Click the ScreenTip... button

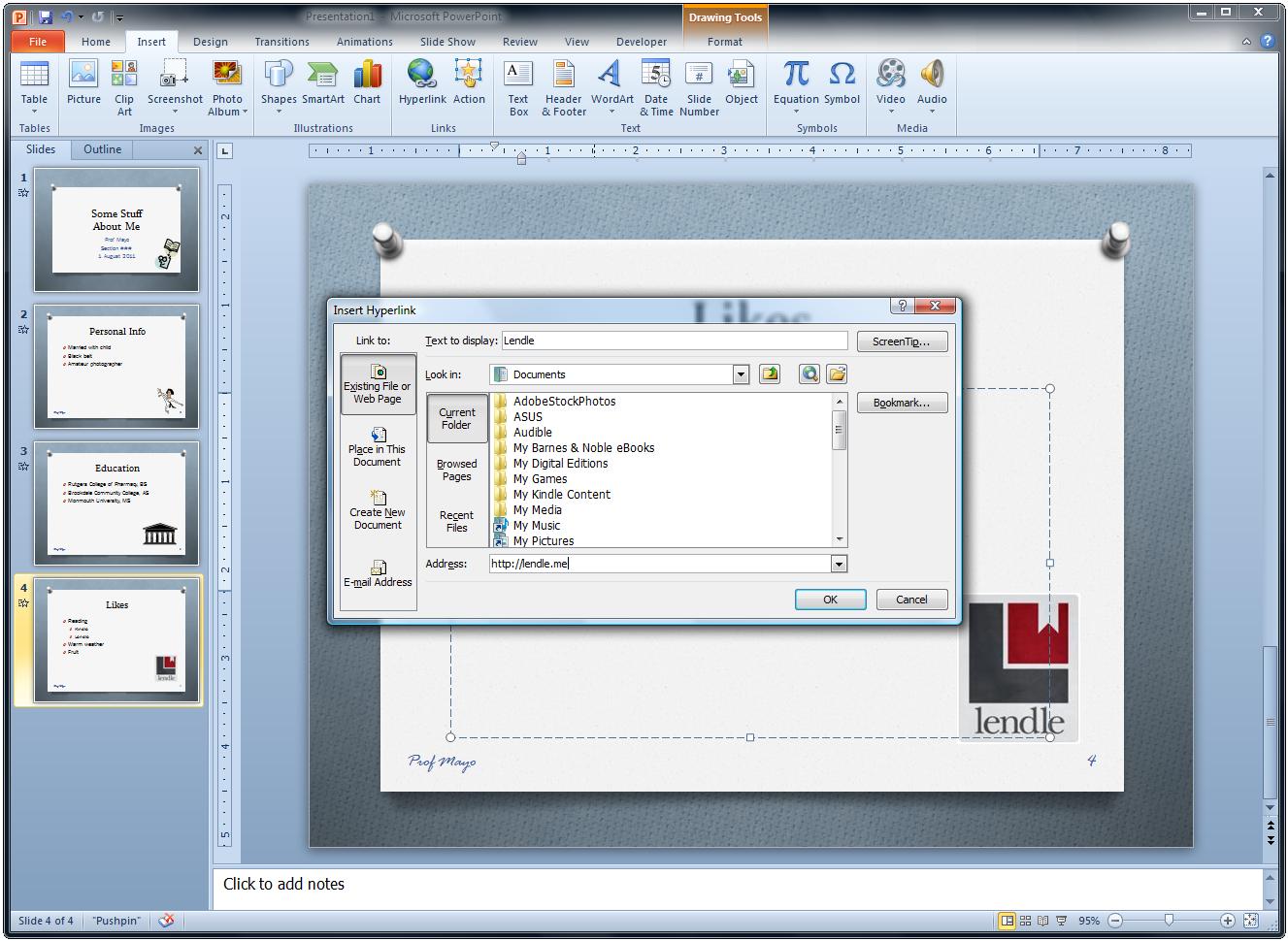902,341
